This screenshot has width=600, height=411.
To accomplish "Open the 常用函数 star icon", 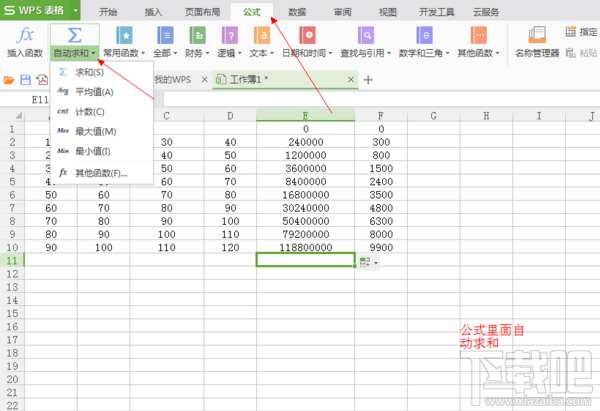I will point(124,35).
